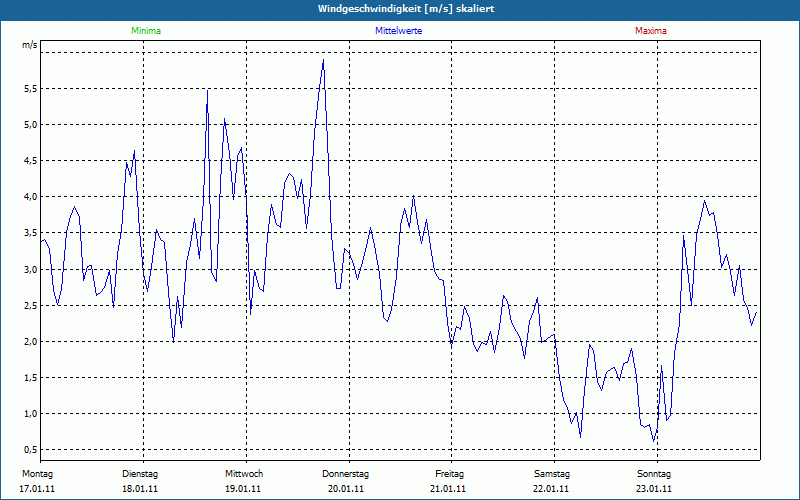The height and width of the screenshot is (500, 800).
Task: Click the 4,0 y-axis value
Action: coord(31,197)
